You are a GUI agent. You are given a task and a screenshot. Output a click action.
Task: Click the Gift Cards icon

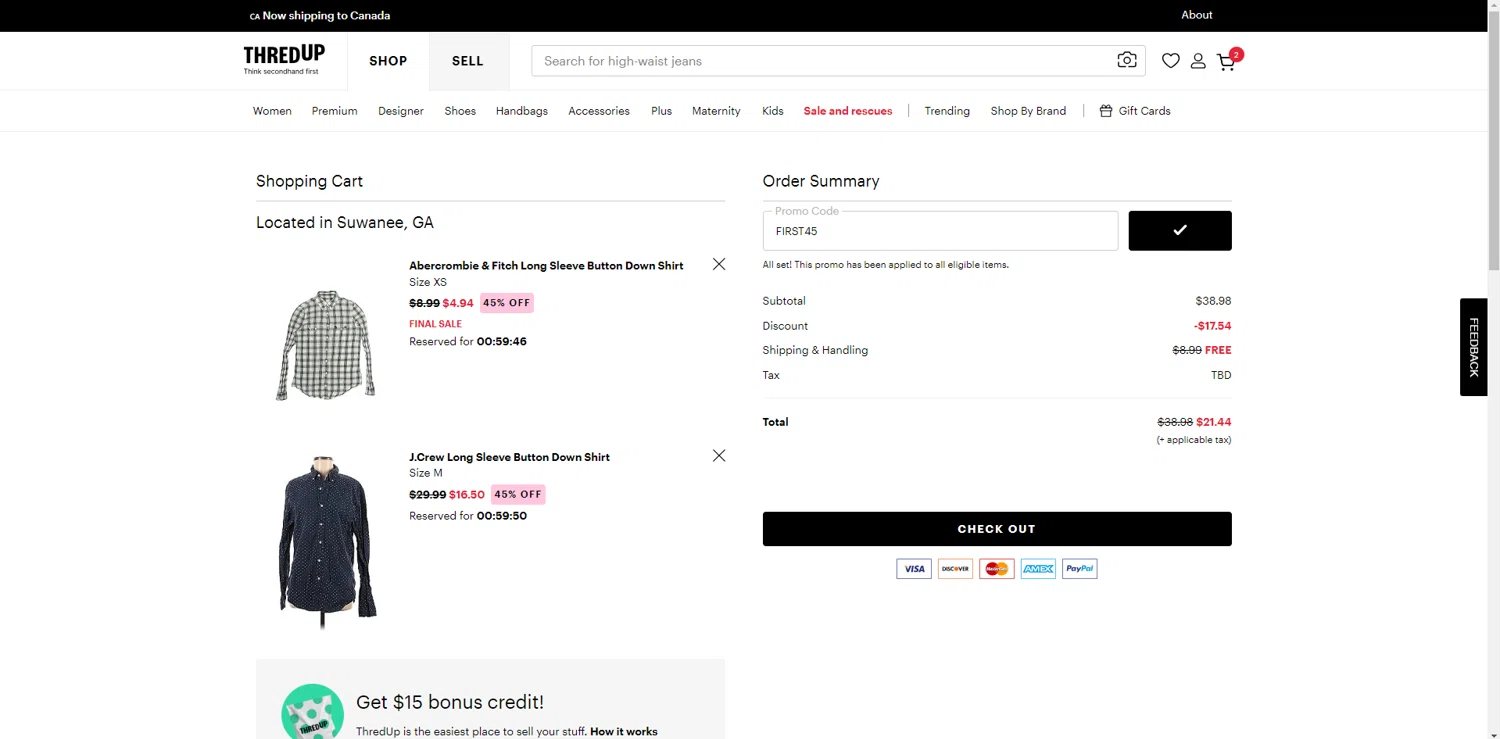1105,111
